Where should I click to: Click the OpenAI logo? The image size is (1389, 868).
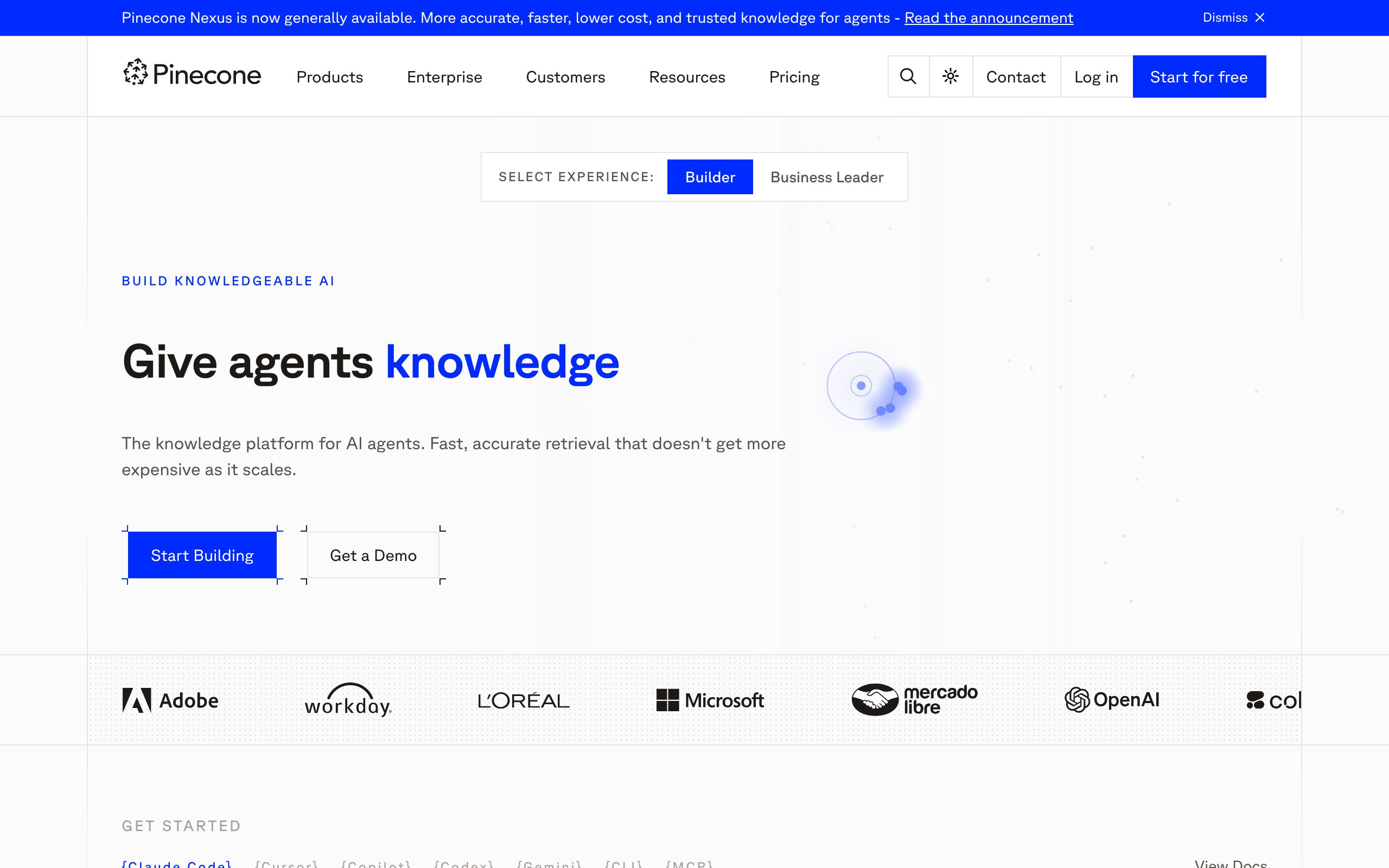pyautogui.click(x=1112, y=700)
